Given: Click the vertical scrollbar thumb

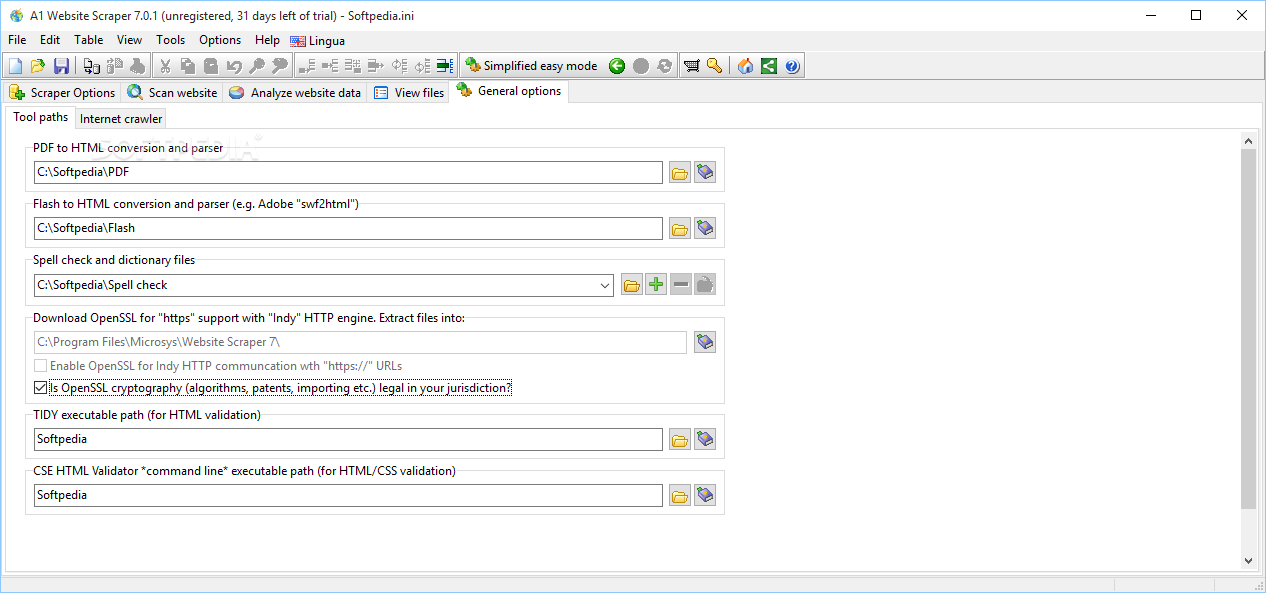Looking at the screenshot, I should [x=1248, y=330].
